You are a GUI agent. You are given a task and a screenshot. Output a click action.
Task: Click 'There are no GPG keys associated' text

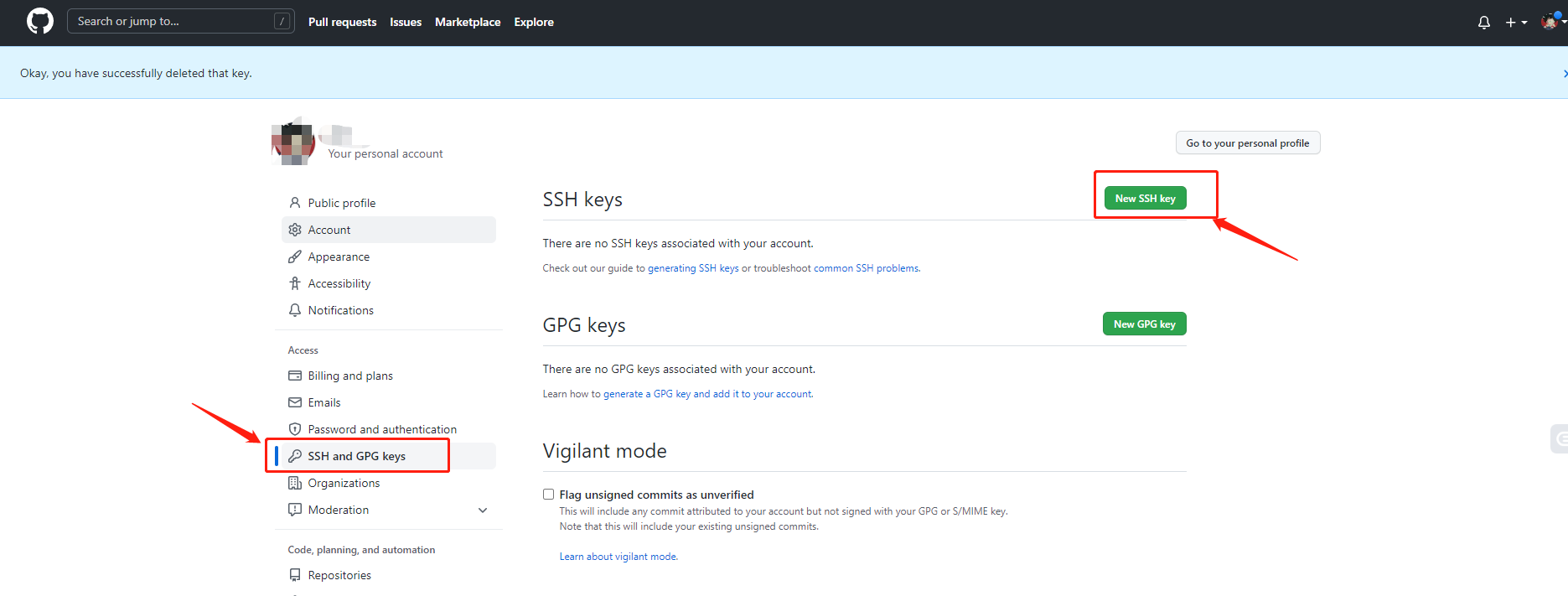pos(679,369)
